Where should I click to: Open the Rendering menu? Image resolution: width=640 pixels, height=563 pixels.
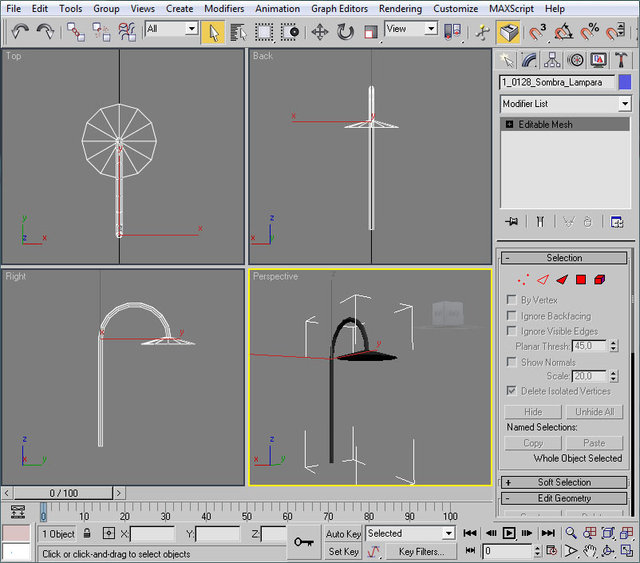400,8
